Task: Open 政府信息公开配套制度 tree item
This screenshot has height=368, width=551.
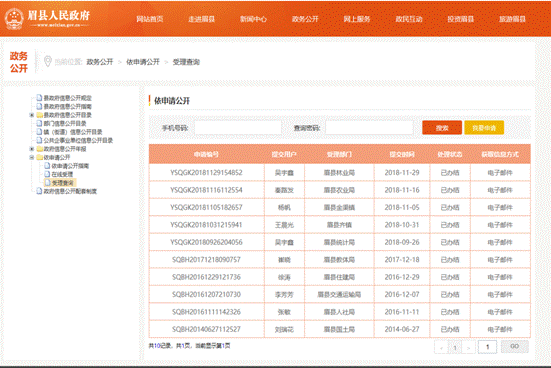Action: tap(70, 191)
